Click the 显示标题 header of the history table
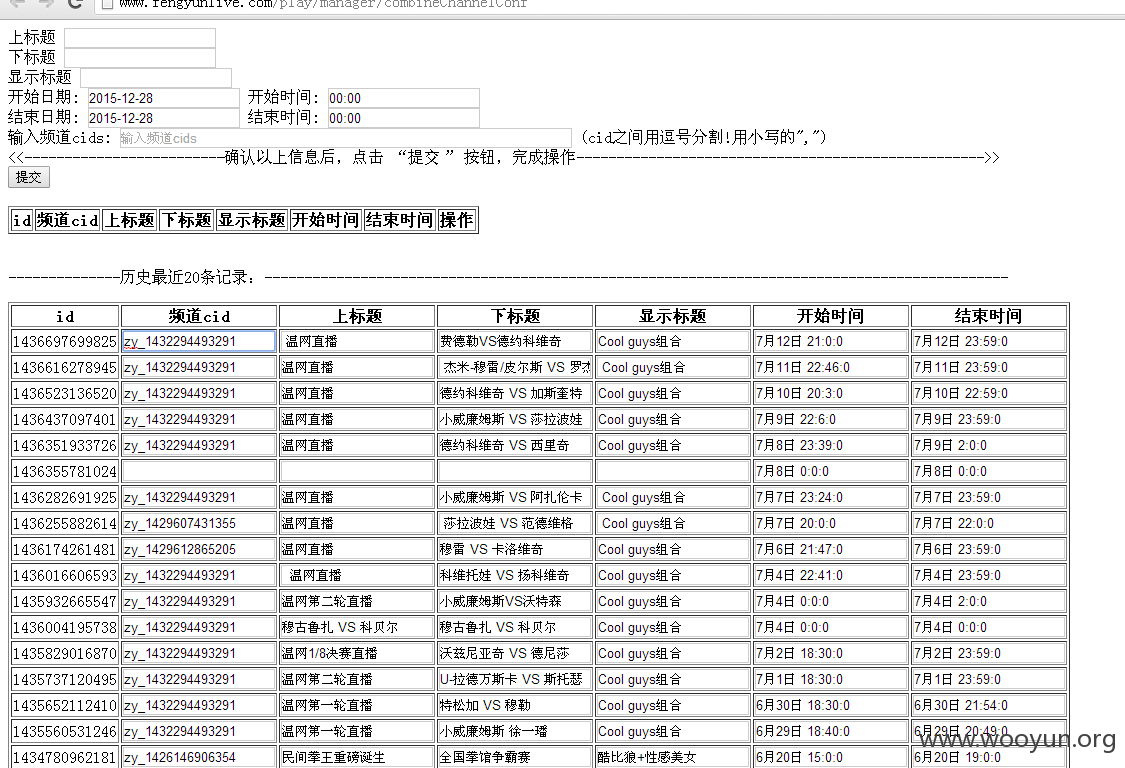 pyautogui.click(x=672, y=317)
